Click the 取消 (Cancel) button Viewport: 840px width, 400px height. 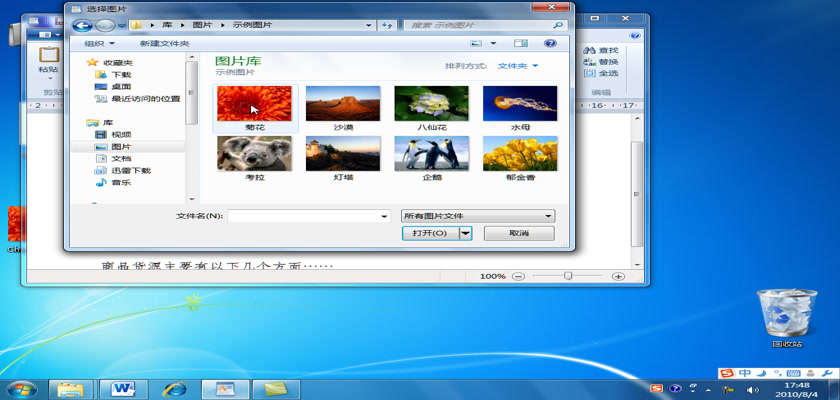click(x=518, y=233)
